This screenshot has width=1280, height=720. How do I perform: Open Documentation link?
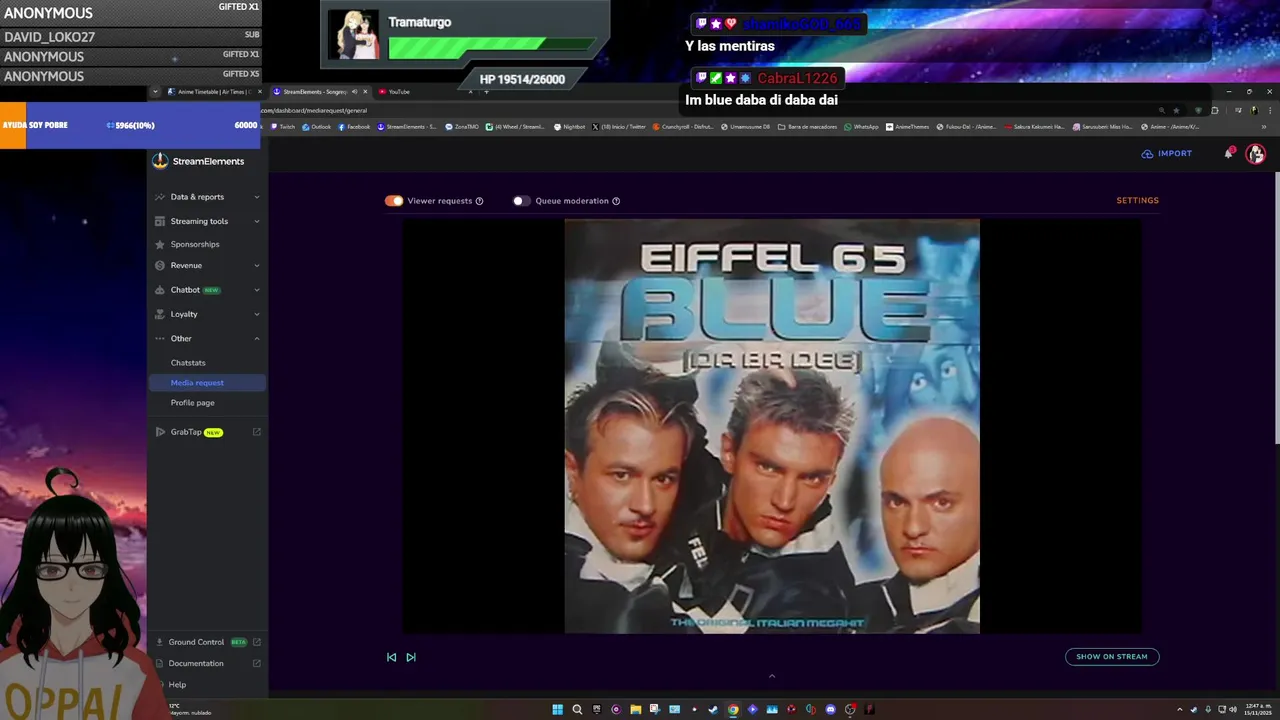(196, 663)
